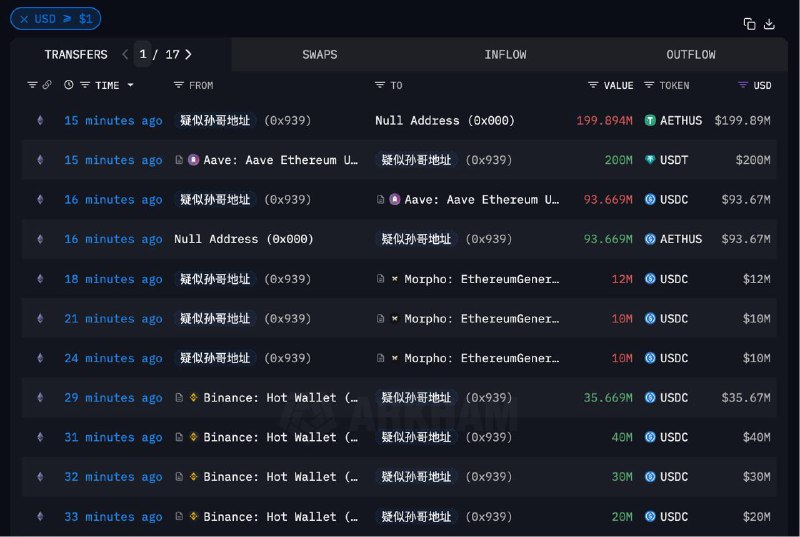Filter by the TOKEN column
The image size is (800, 537).
pos(649,85)
